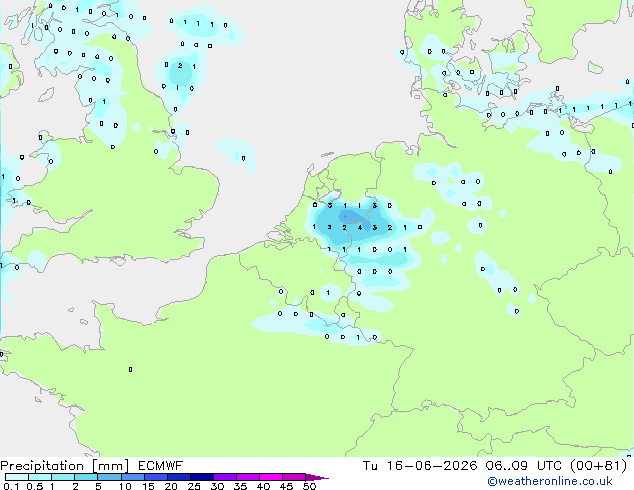Image resolution: width=634 pixels, height=490 pixels.
Task: Click the 30–35 mm purple legend swatch
Action: tap(225, 477)
